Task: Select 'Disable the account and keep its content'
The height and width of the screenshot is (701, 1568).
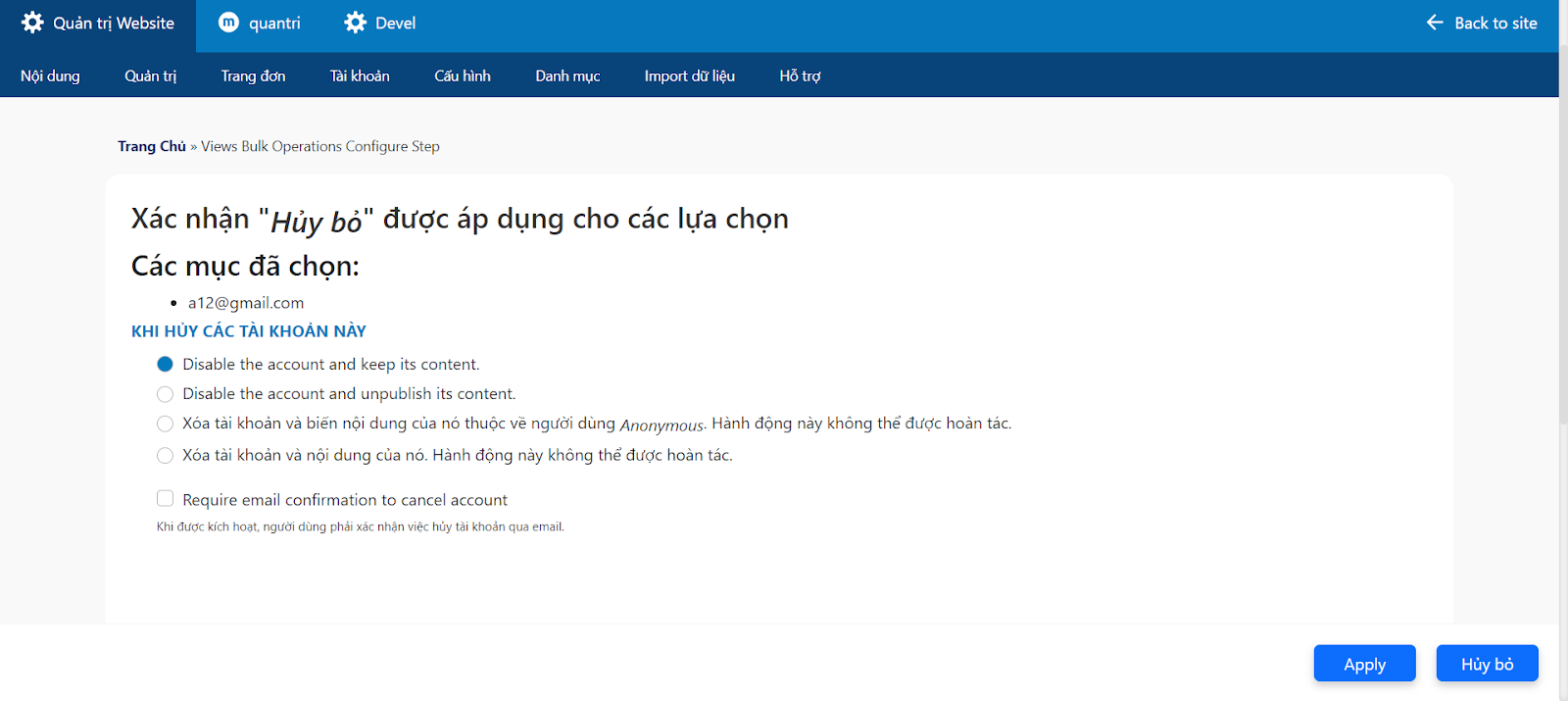Action: click(x=165, y=365)
